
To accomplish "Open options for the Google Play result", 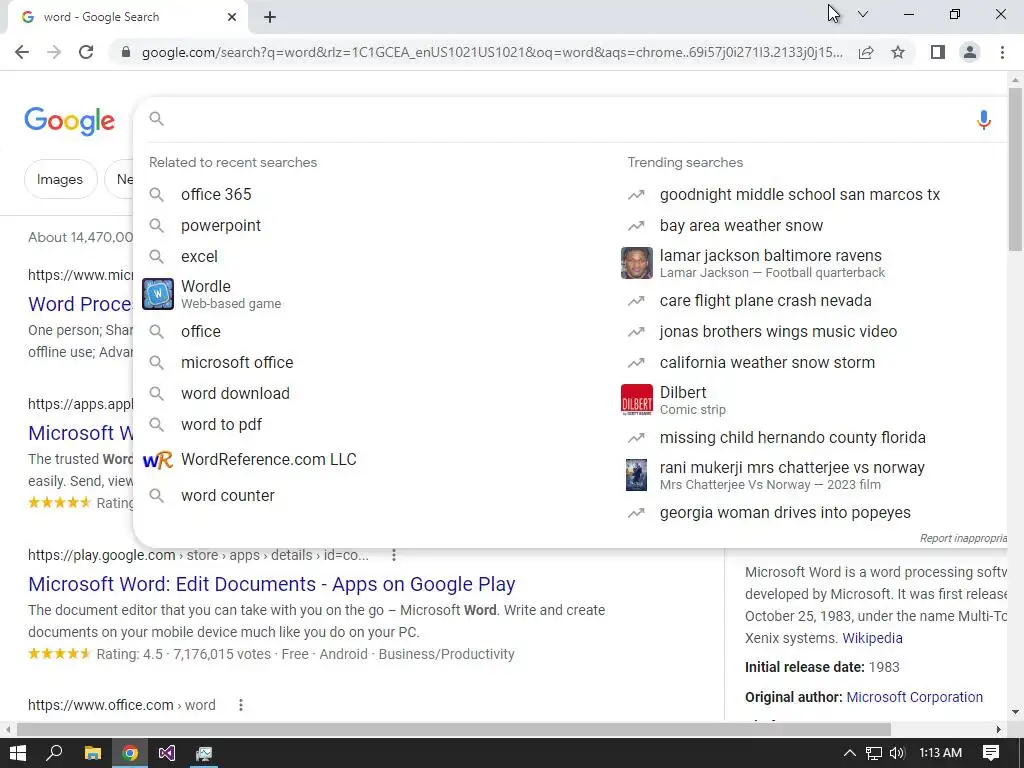I will click(393, 555).
